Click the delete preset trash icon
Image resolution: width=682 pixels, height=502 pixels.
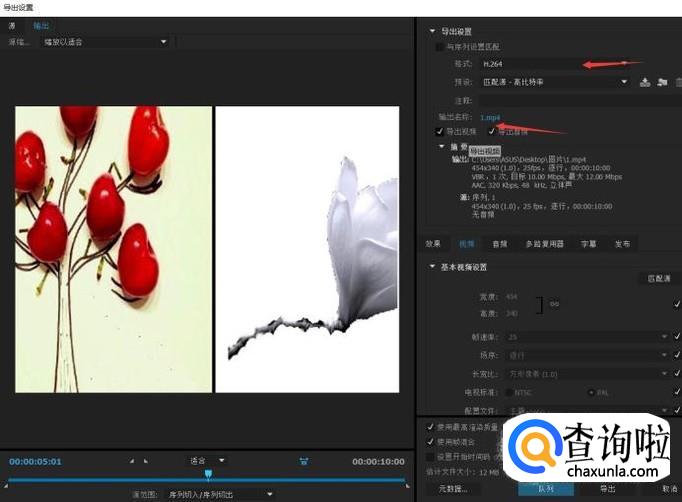[x=677, y=82]
